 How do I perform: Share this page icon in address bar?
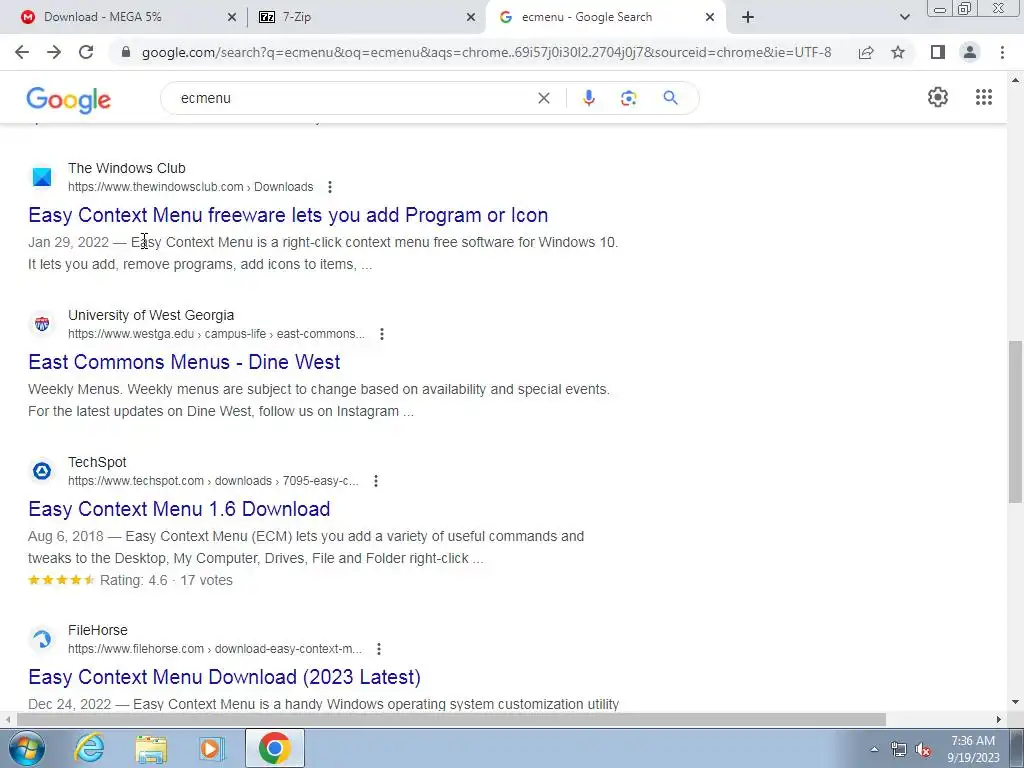pos(866,52)
